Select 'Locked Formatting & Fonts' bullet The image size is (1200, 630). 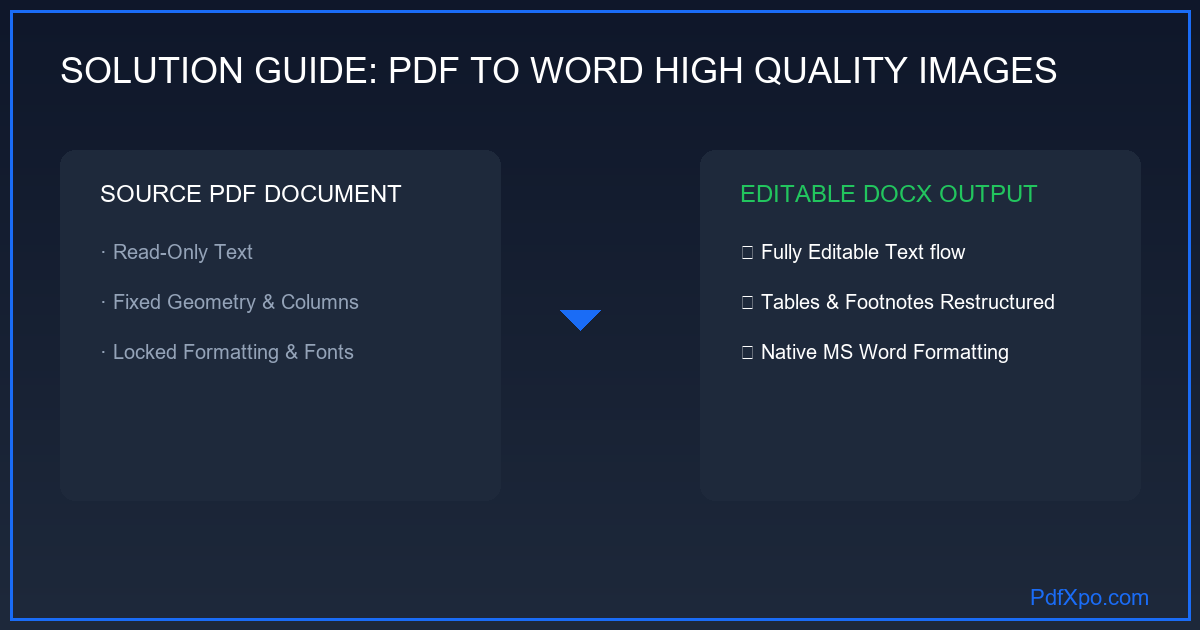227,352
